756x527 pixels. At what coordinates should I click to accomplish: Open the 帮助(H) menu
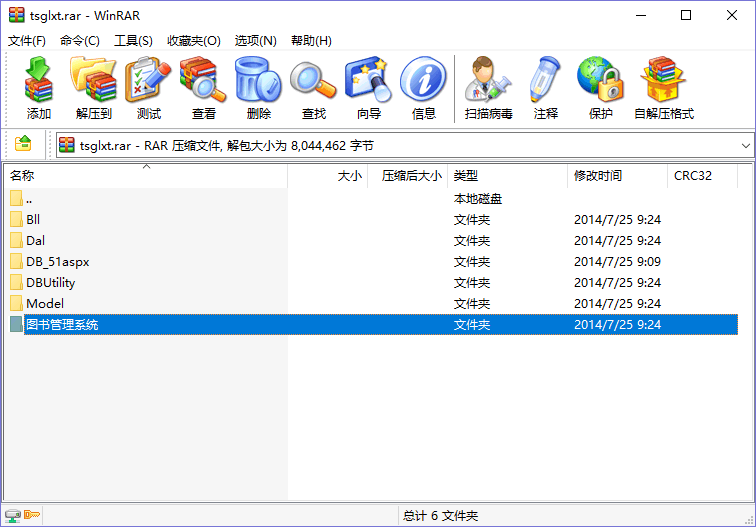(x=311, y=41)
